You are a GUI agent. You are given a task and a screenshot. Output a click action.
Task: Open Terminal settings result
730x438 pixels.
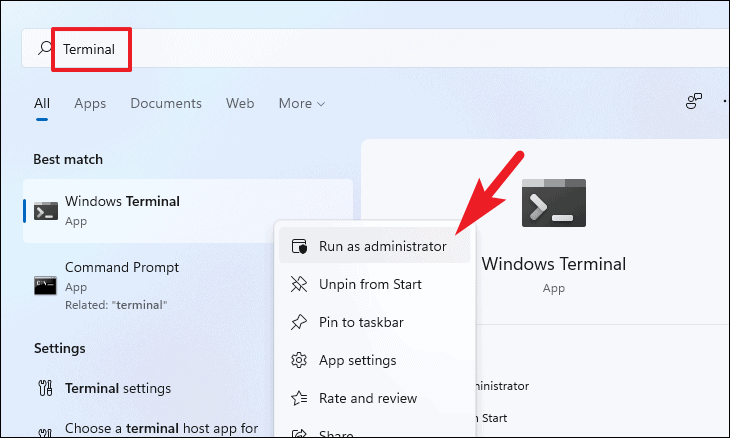[148, 388]
